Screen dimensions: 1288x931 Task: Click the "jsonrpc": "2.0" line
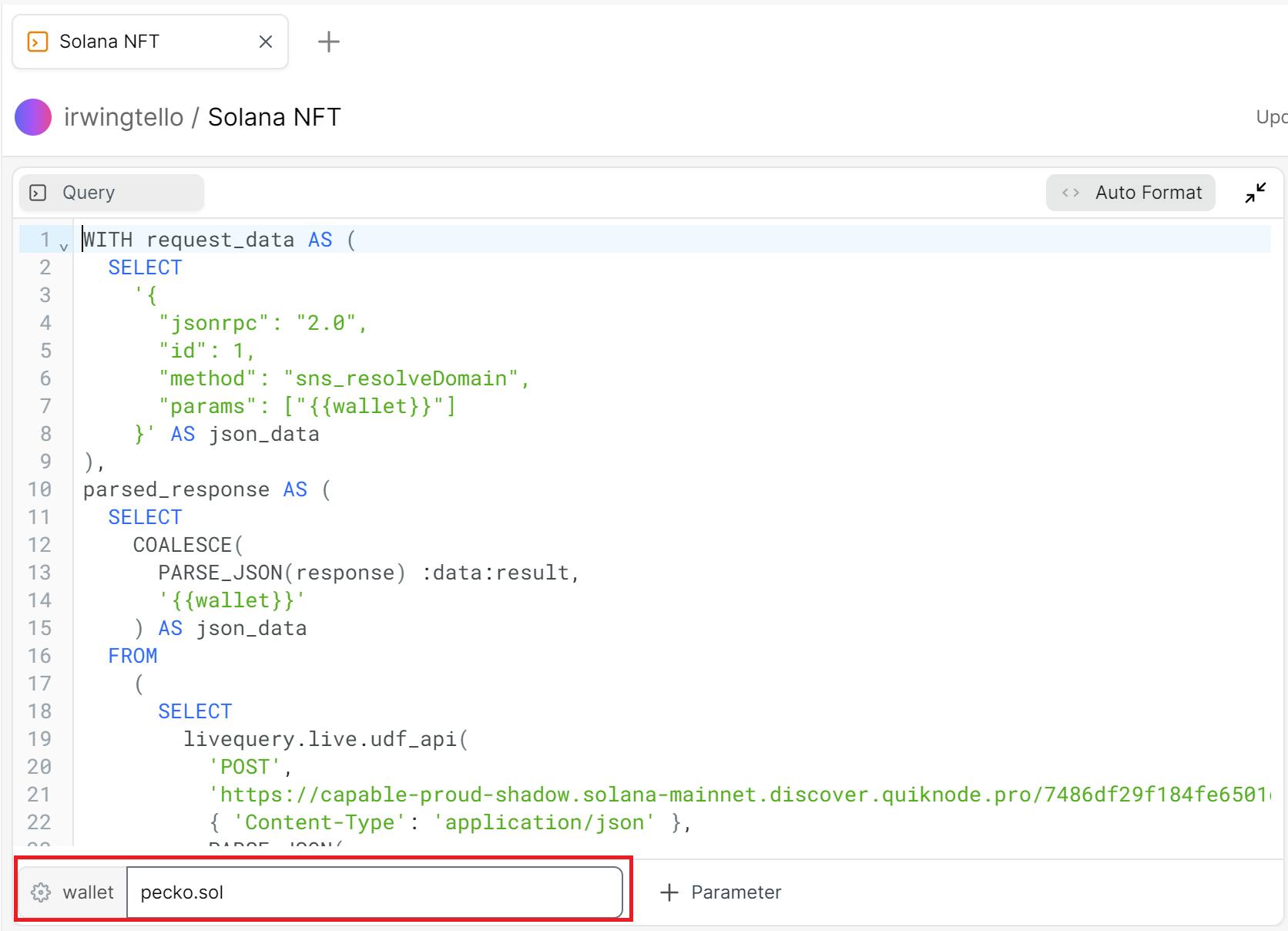tap(263, 323)
